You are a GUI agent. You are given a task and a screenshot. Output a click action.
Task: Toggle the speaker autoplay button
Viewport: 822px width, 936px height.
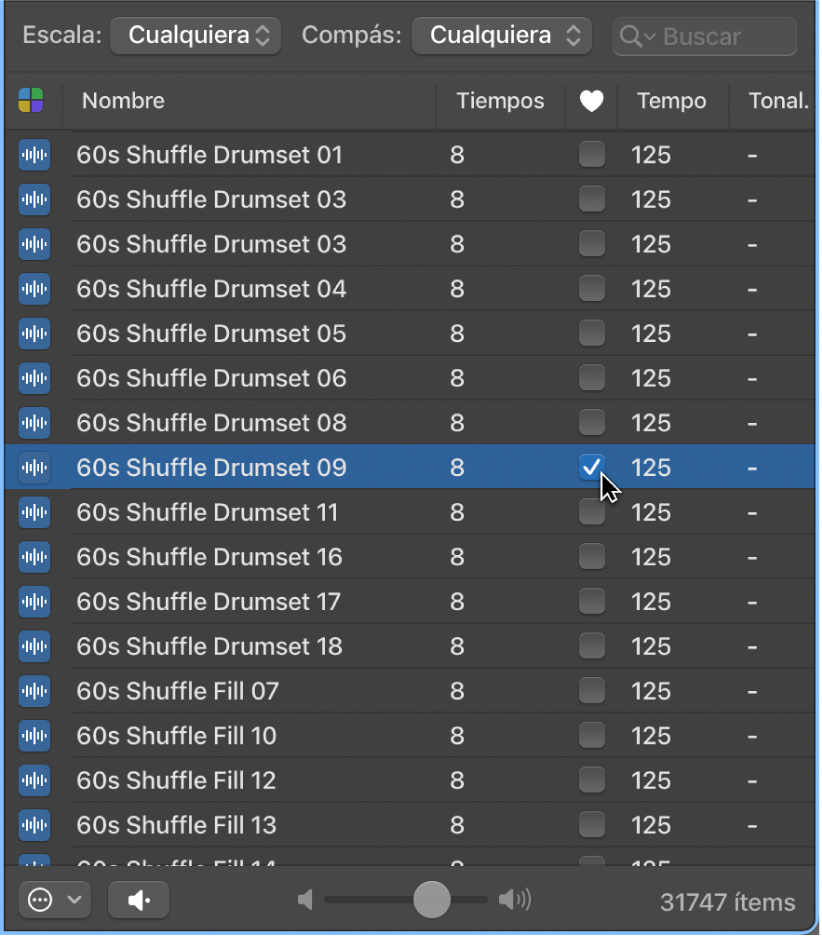click(139, 900)
